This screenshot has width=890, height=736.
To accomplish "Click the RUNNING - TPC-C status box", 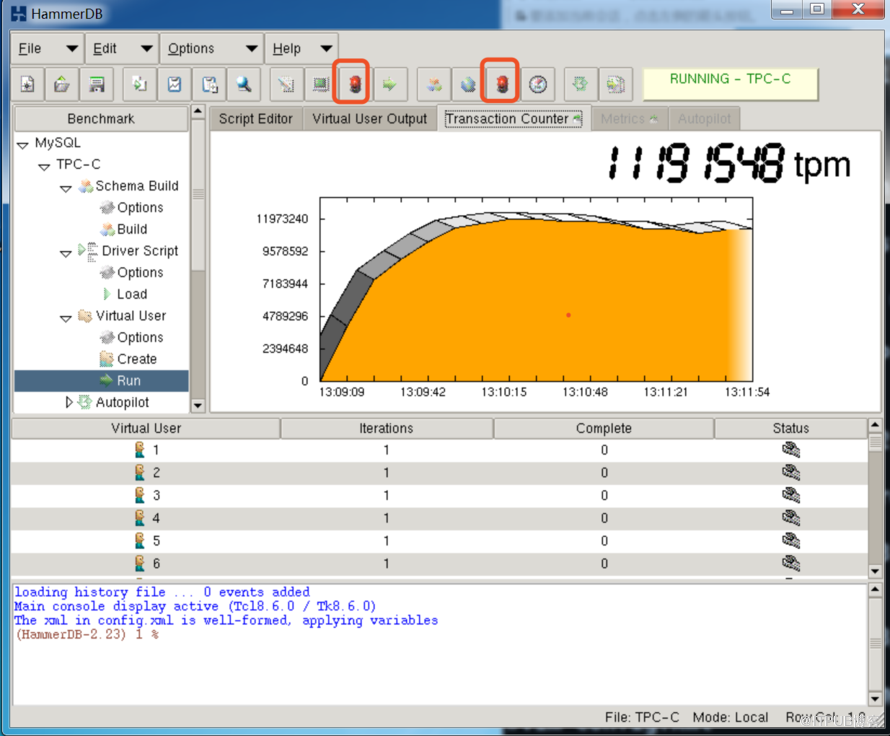I will point(730,84).
